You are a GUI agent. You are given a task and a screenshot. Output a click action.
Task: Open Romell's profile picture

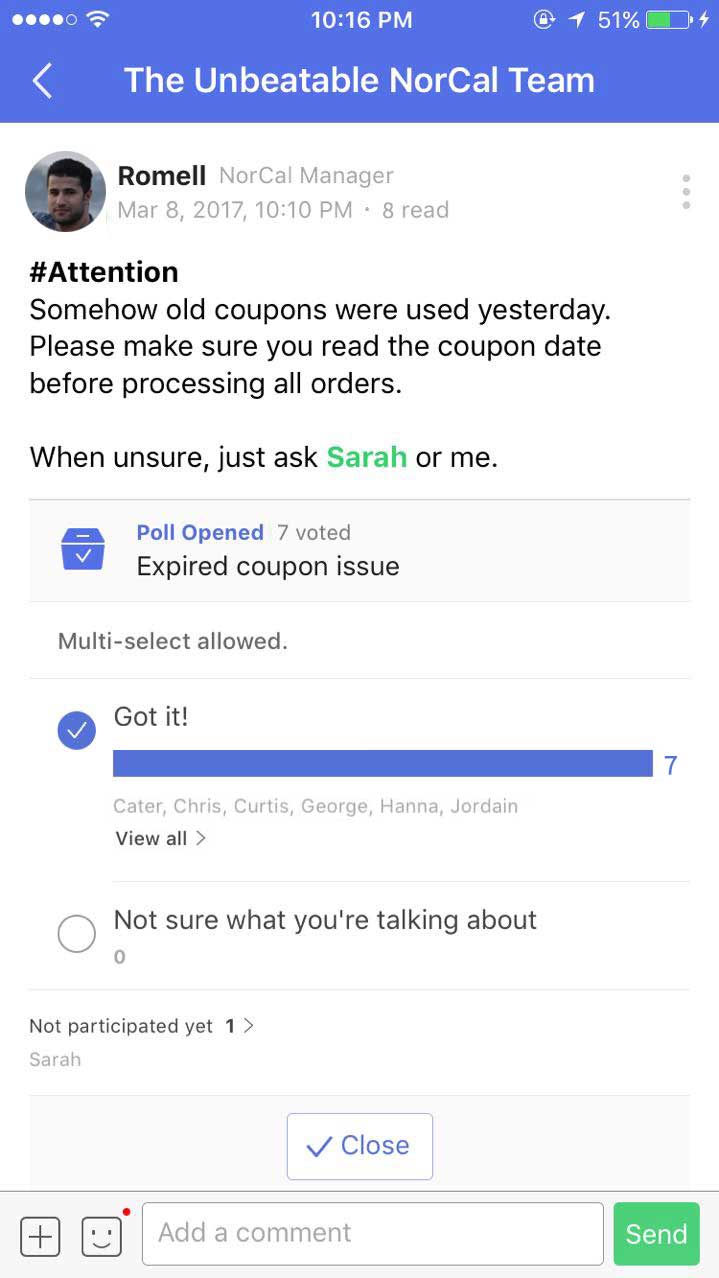(x=65, y=192)
